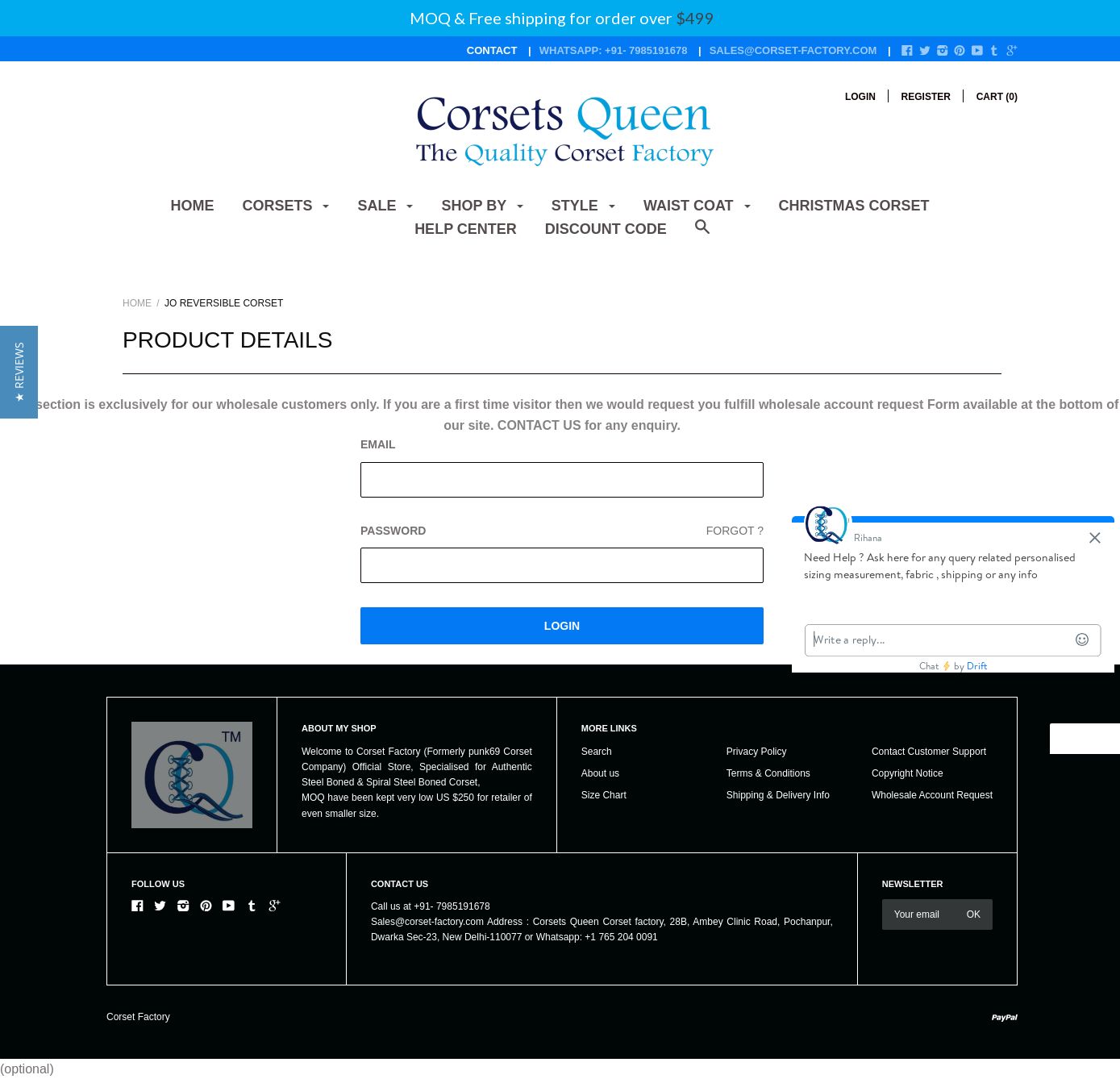This screenshot has height=1079, width=1120.
Task: Open Pinterest icon under Follow Us
Action: coord(206,906)
